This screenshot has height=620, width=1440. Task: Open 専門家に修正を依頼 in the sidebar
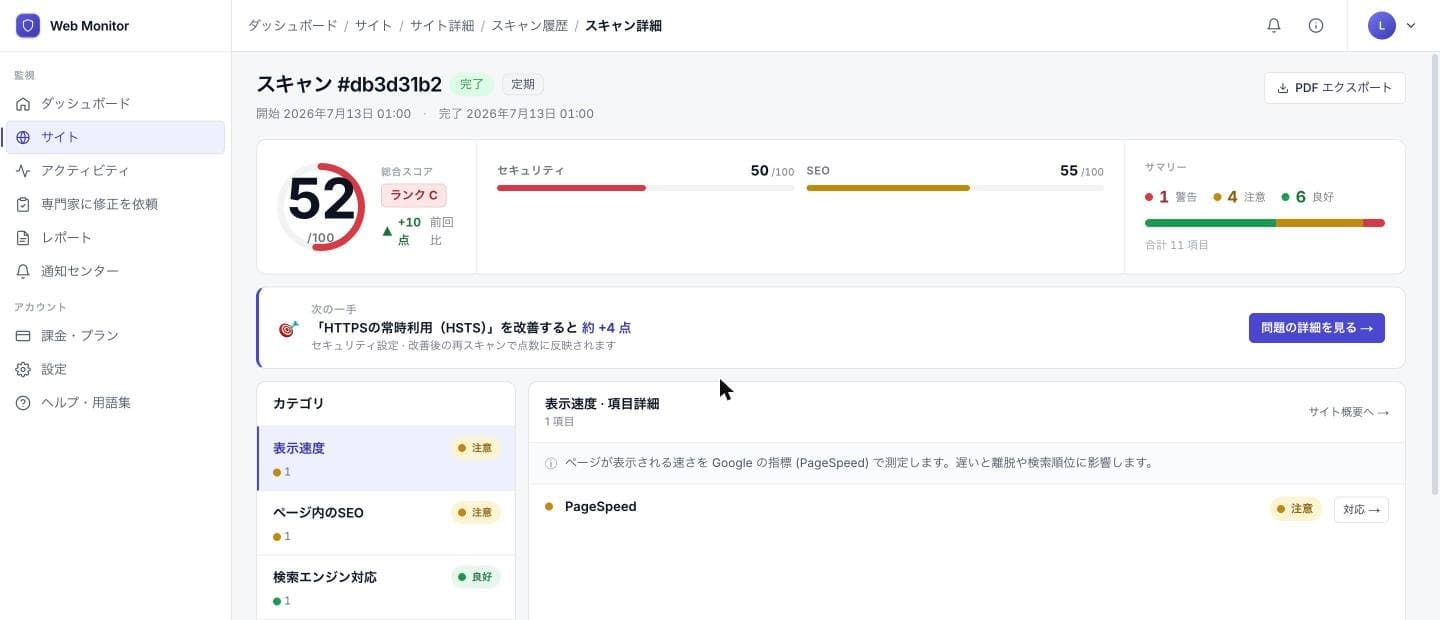click(x=115, y=204)
